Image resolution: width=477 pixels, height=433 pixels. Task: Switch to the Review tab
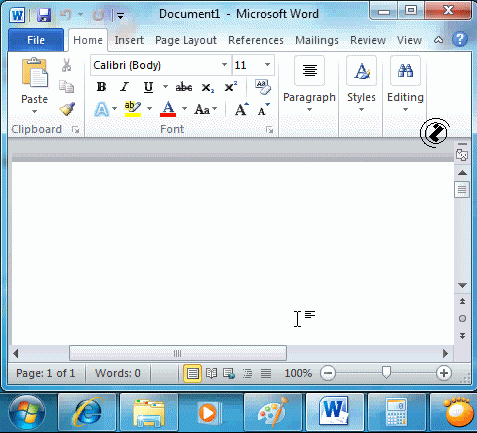click(368, 40)
